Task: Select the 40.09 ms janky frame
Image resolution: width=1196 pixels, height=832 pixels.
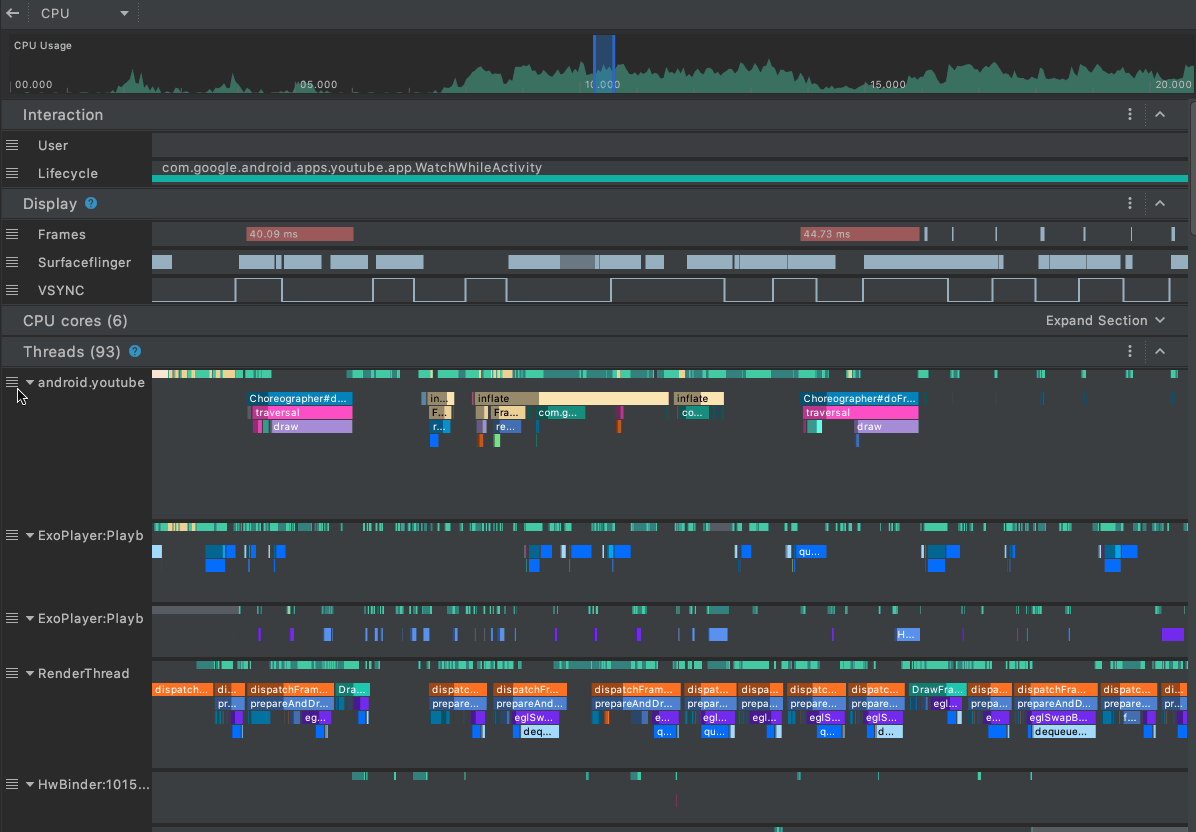Action: pos(300,234)
